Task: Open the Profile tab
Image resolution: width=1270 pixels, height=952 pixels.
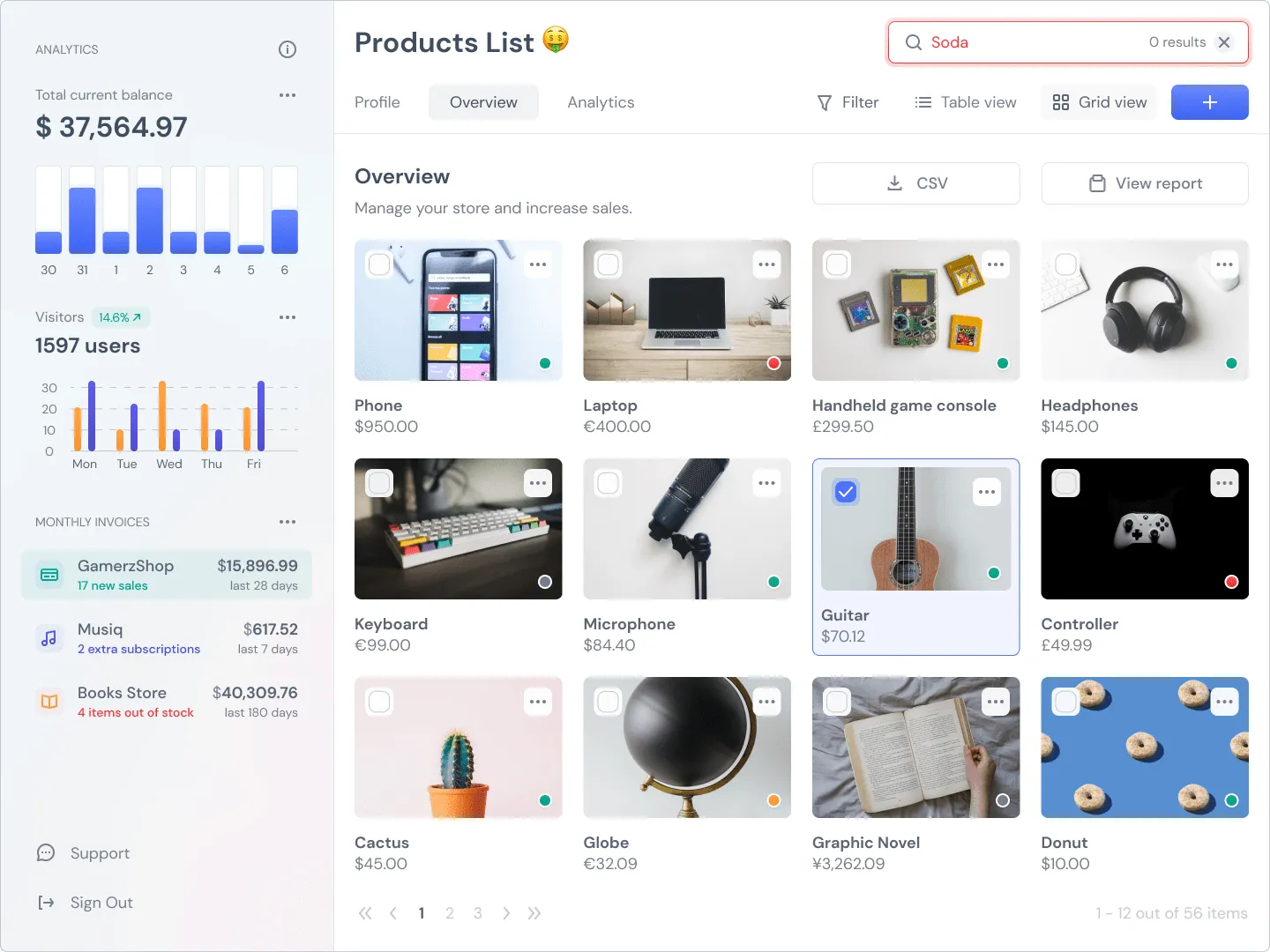Action: click(377, 102)
